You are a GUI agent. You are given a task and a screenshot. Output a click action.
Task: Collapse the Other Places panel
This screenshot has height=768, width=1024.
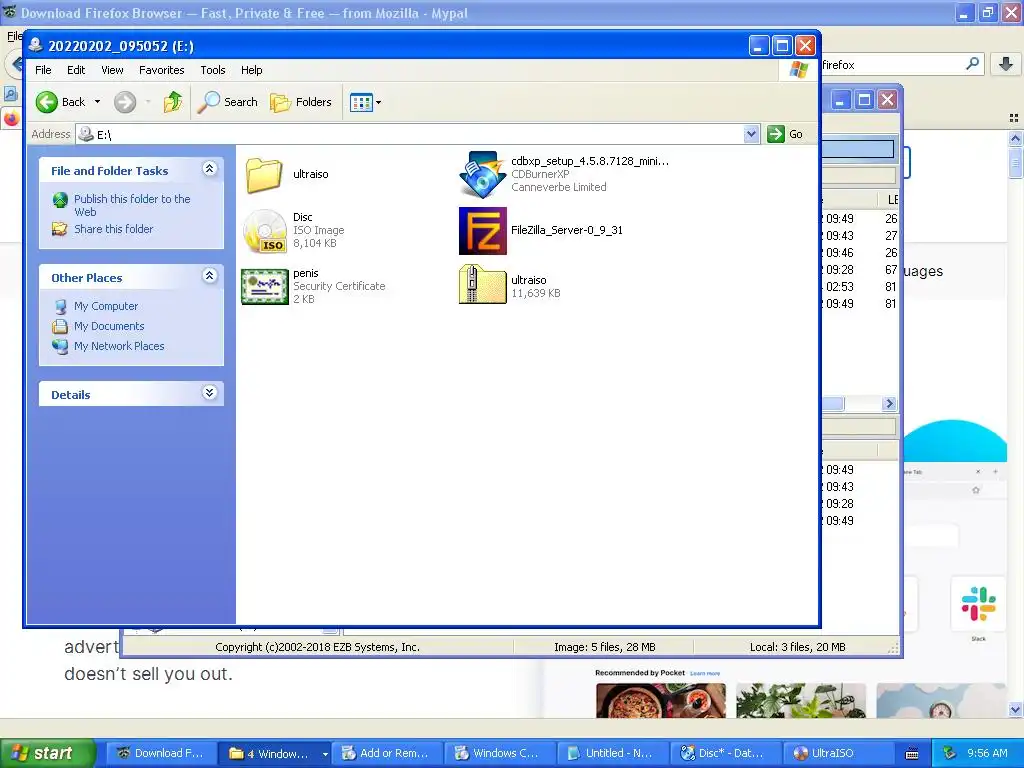209,276
